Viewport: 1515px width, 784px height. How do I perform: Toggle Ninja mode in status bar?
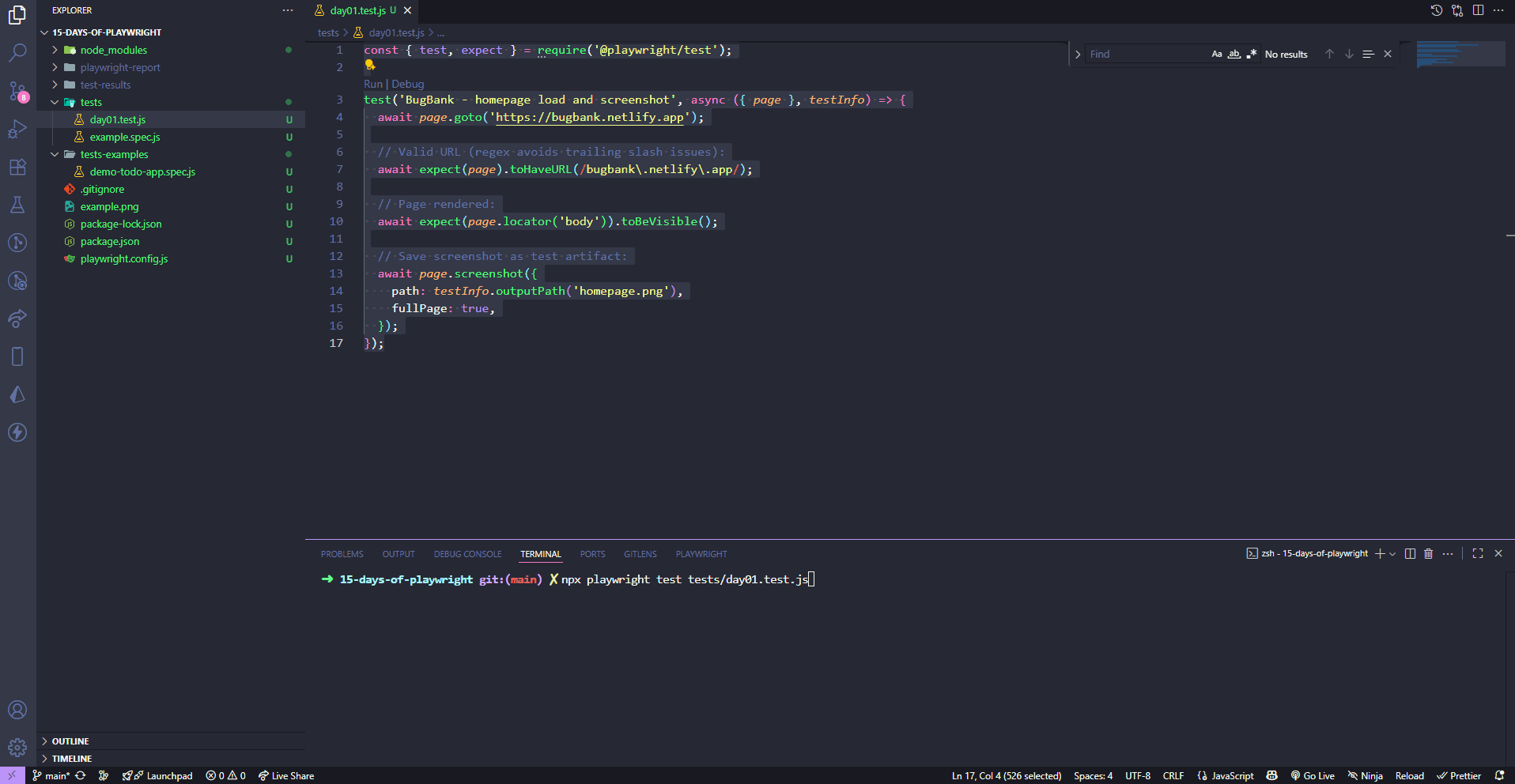pos(1366,775)
